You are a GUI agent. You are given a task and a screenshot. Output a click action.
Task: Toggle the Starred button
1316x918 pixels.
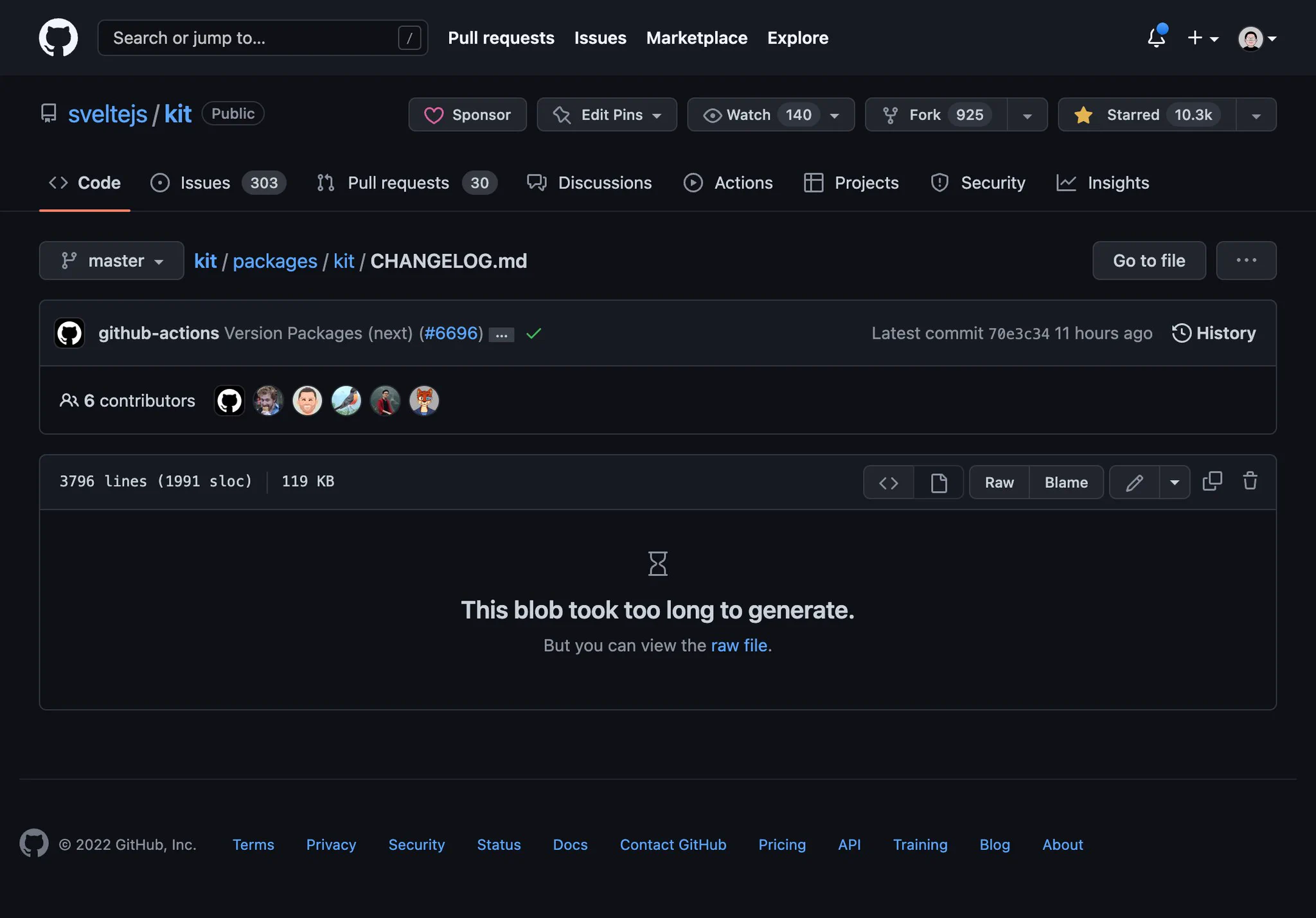coord(1147,114)
